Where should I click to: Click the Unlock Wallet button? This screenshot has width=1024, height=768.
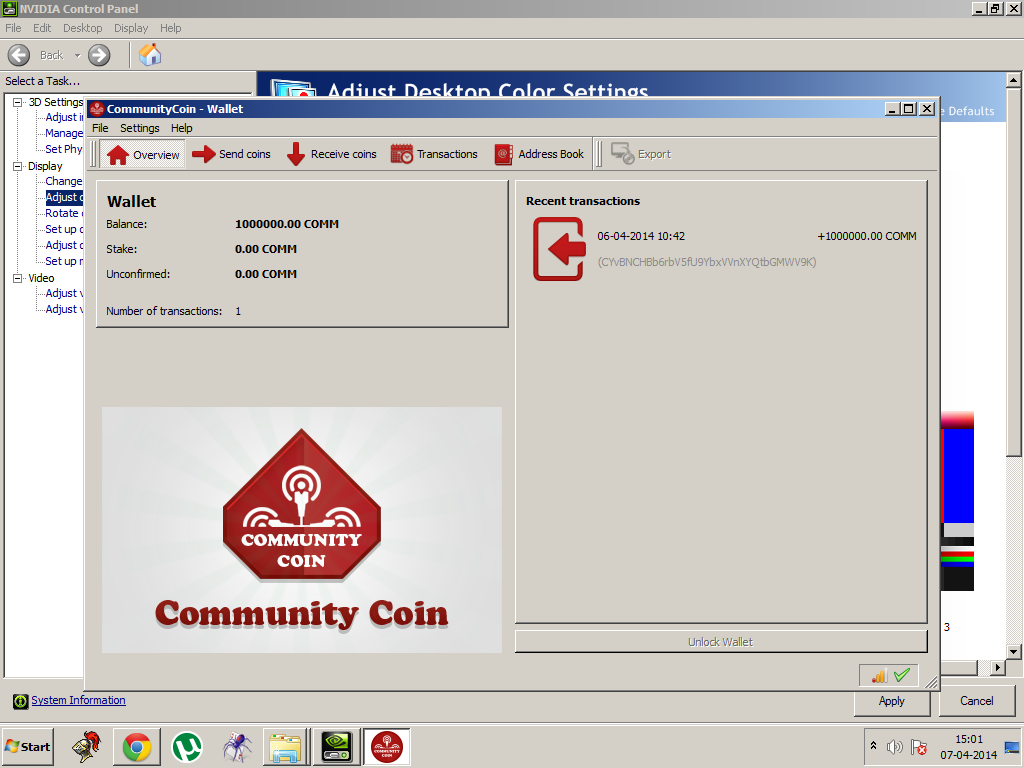pyautogui.click(x=721, y=641)
